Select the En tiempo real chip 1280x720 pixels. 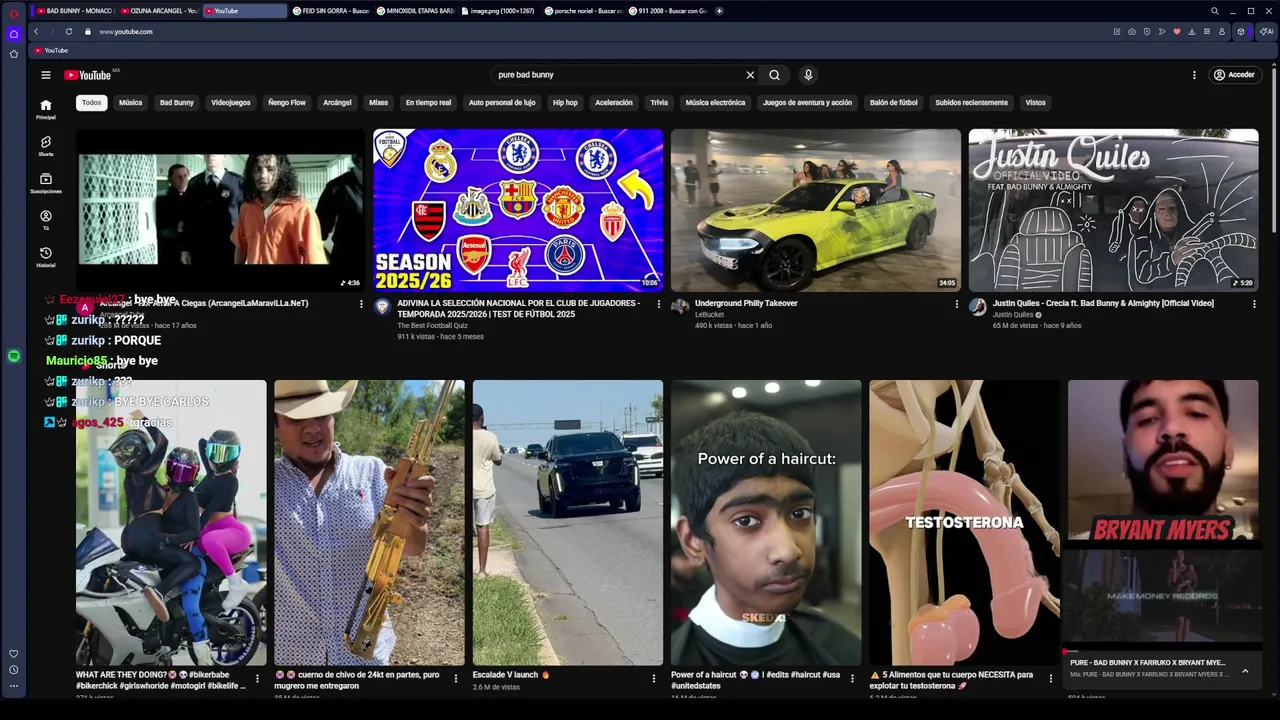[x=428, y=102]
